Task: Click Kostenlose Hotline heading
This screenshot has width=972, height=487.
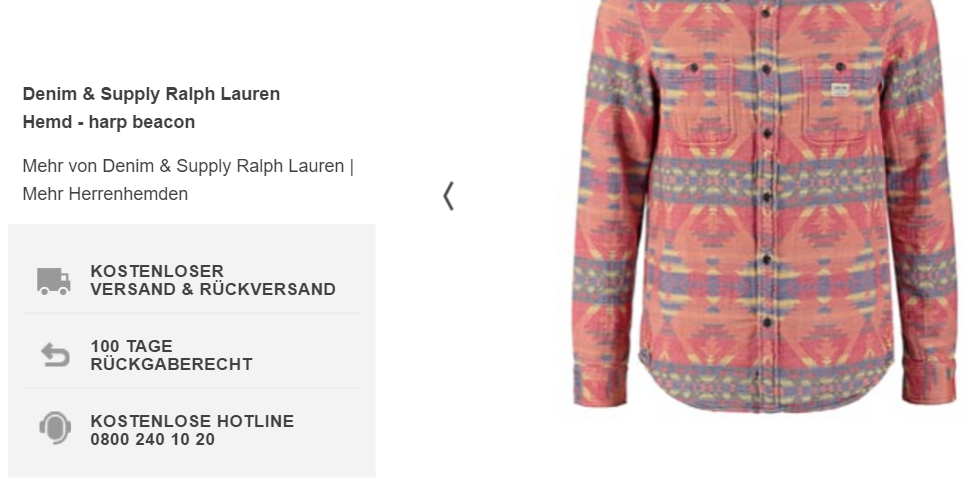Action: [192, 421]
